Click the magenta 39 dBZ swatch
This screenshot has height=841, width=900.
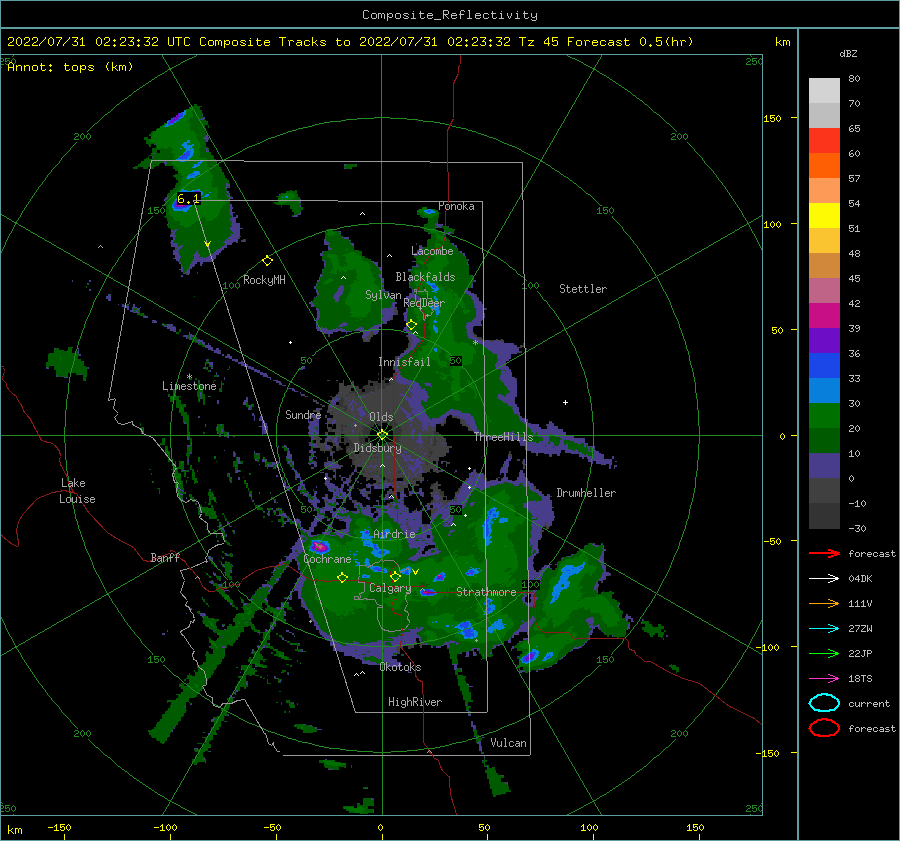tap(824, 316)
